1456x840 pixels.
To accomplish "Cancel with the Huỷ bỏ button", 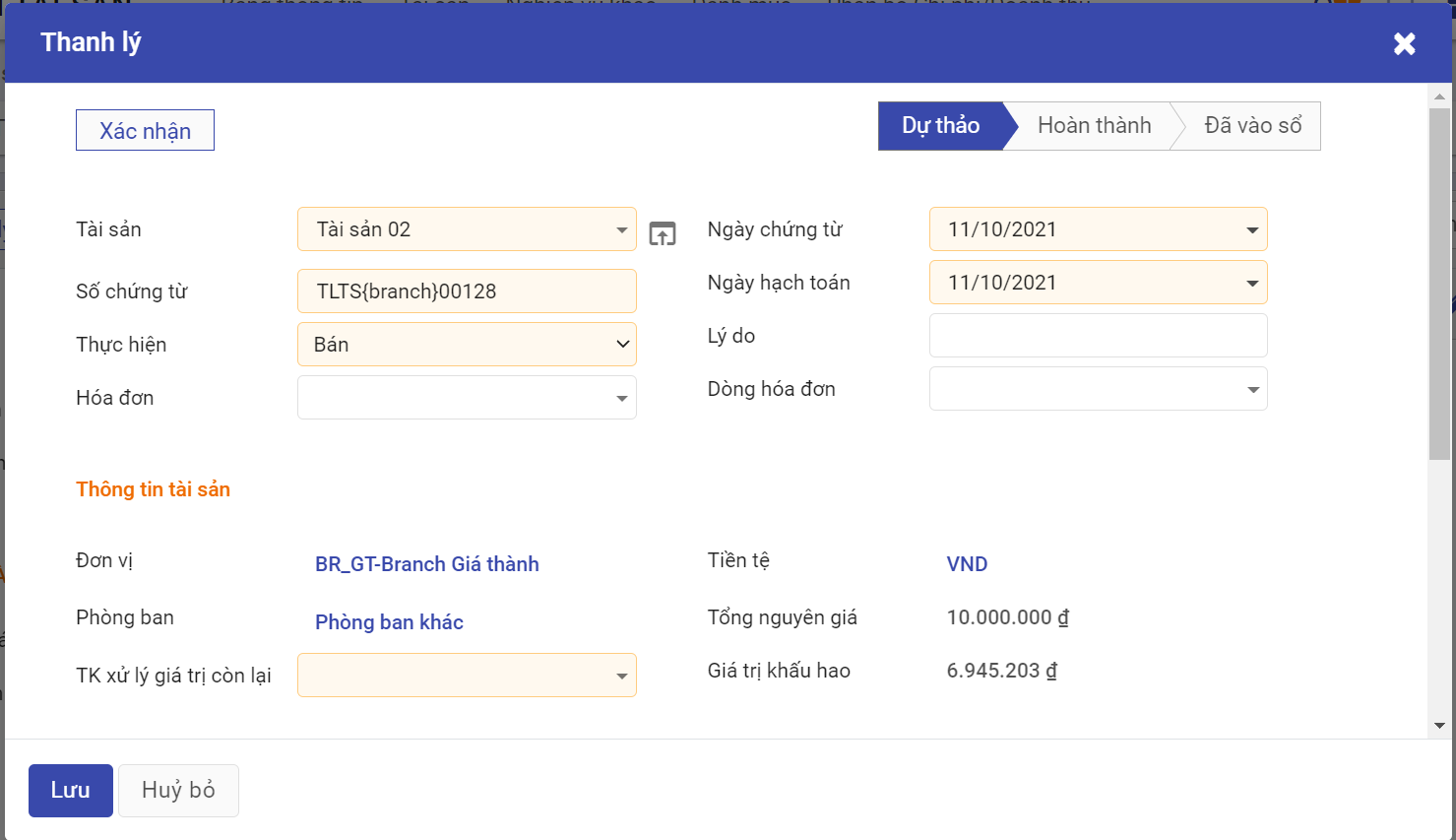I will (178, 790).
